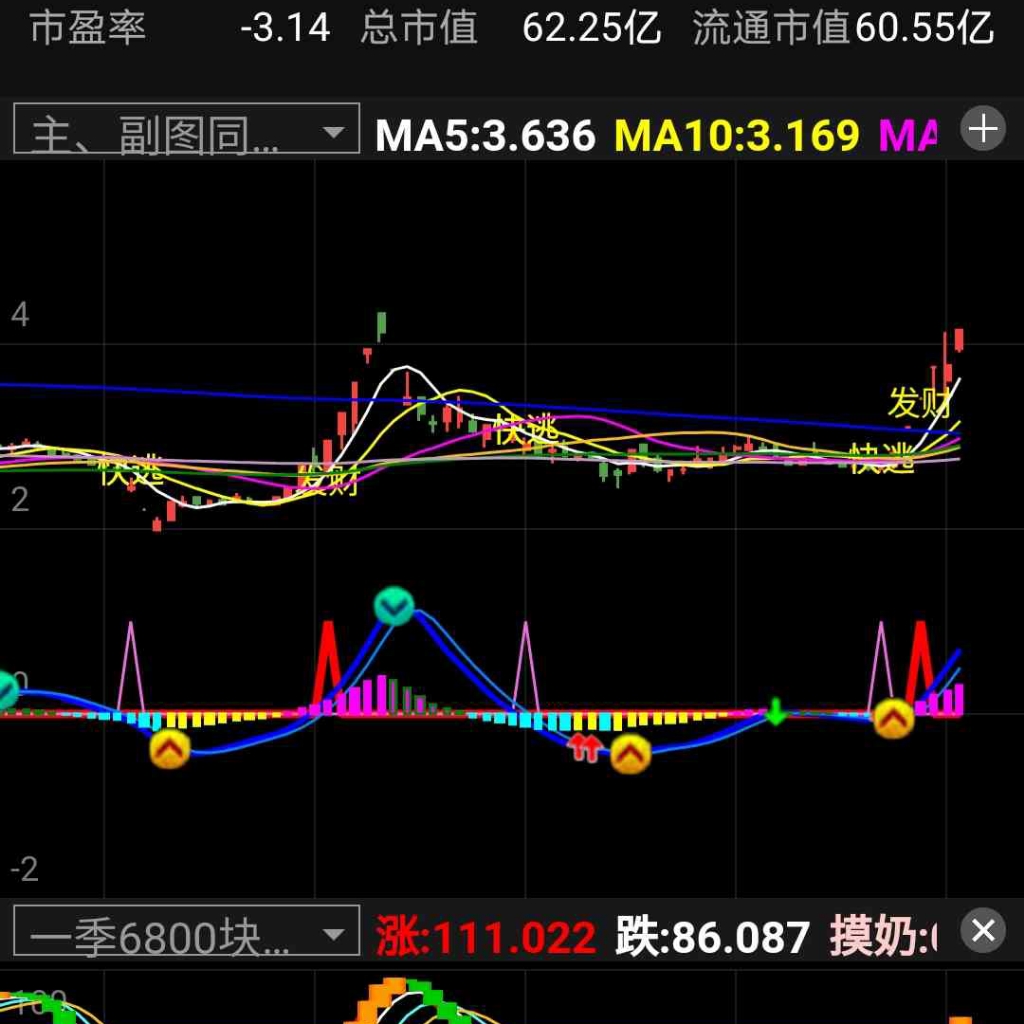
Task: Click the green down arrow on the zero line
Action: (x=775, y=712)
